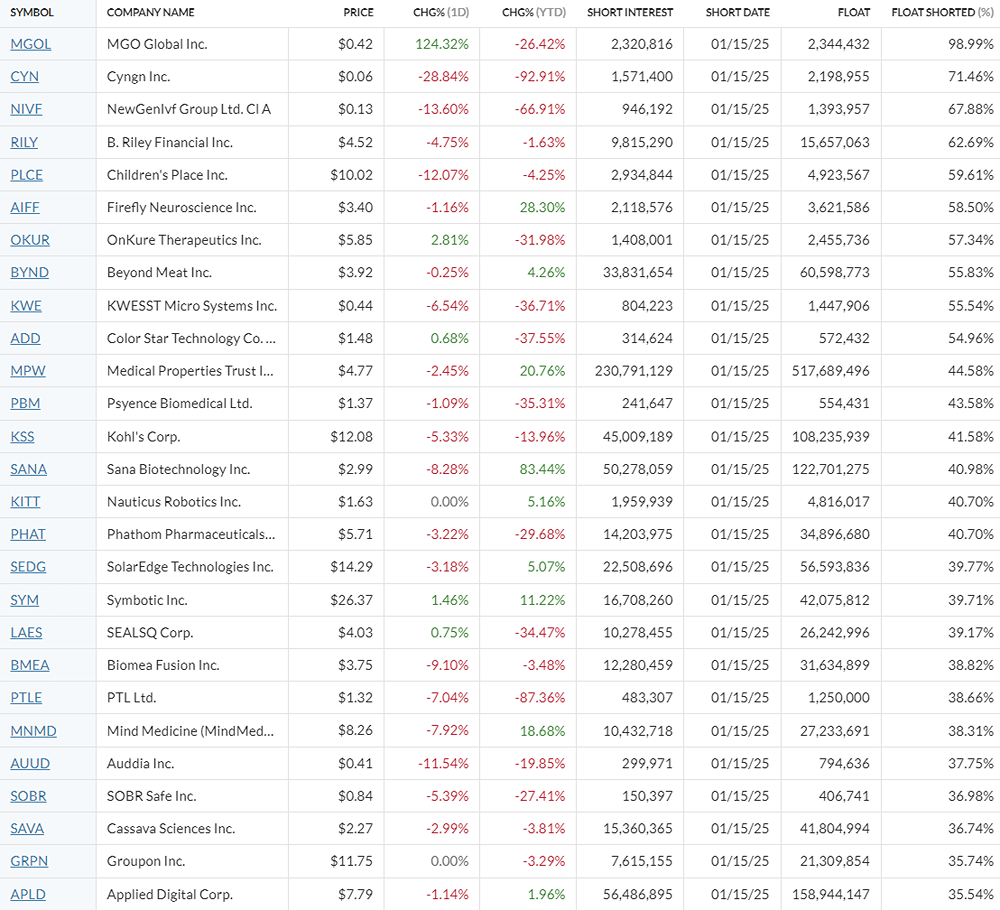Open the LAES ticker link
This screenshot has width=1000, height=910.
[26, 633]
